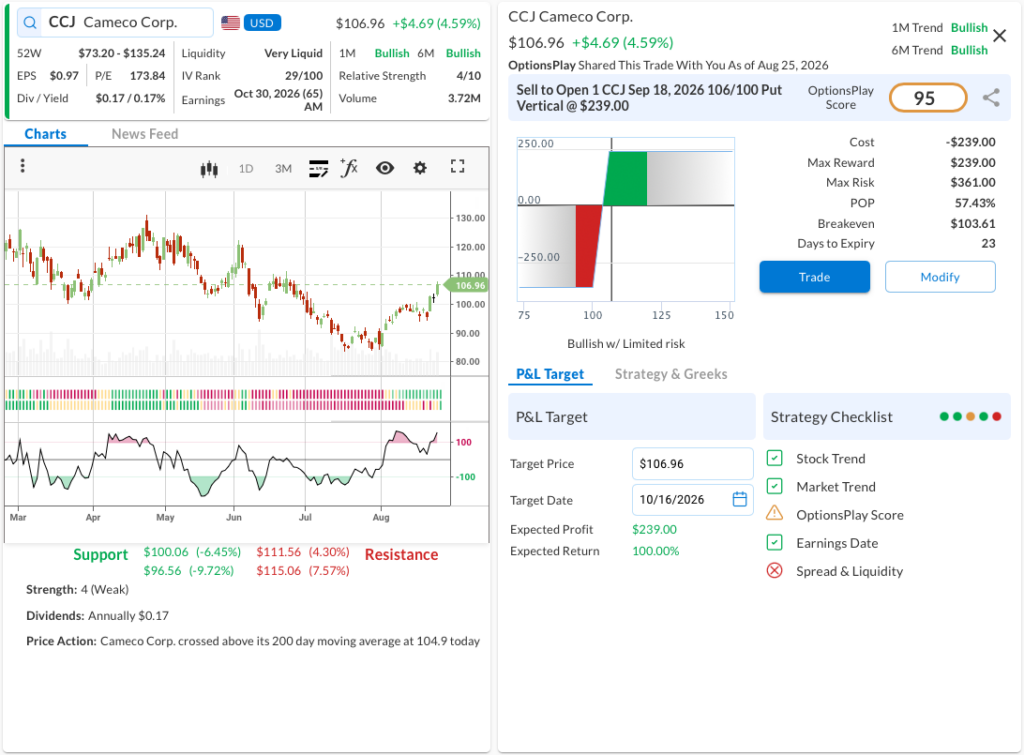Click the Spread & Liquidity failed indicator

point(775,571)
